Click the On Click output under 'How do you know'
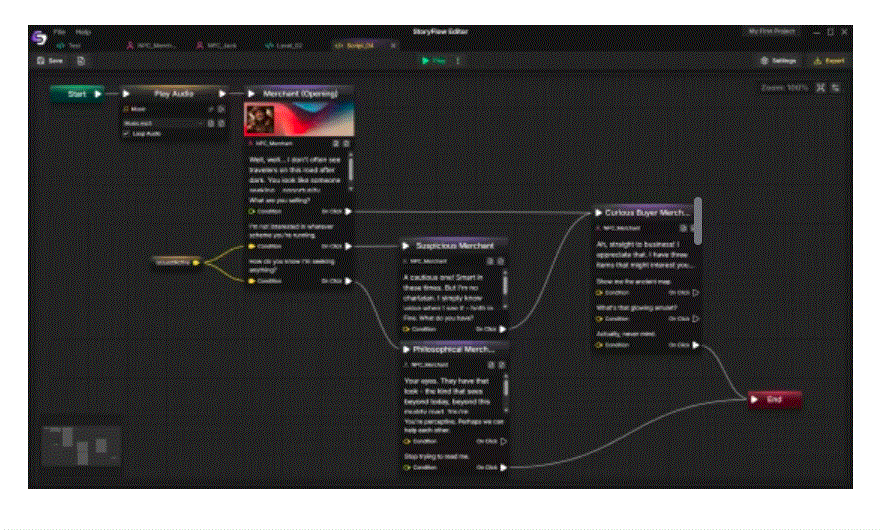Image resolution: width=884 pixels, height=530 pixels. (348, 281)
